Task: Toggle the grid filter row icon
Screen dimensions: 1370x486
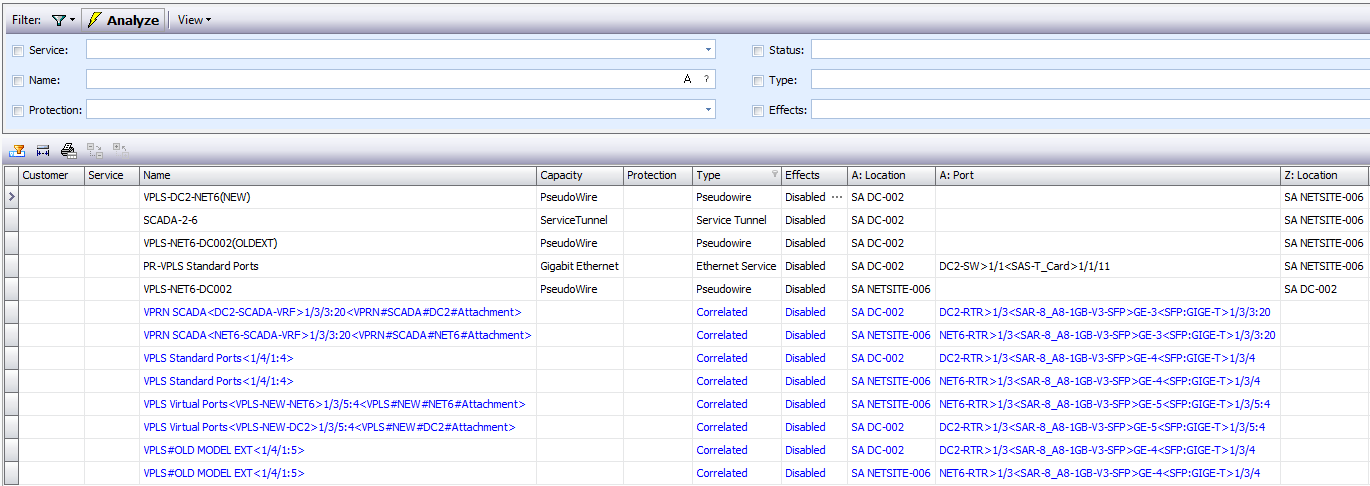Action: point(18,151)
